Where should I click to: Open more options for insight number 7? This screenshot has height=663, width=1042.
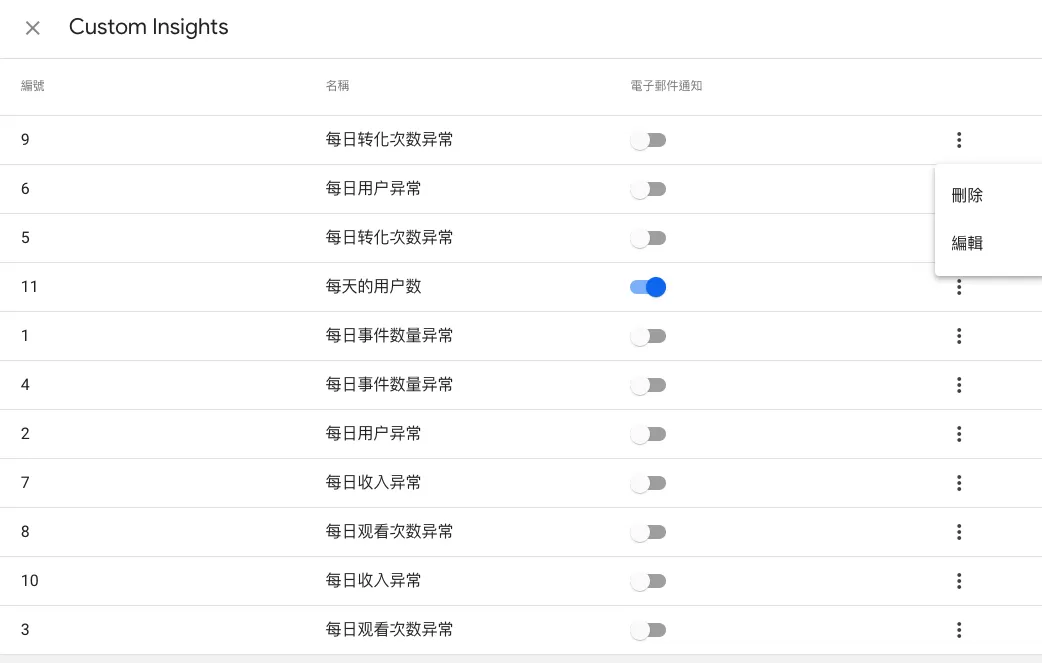pyautogui.click(x=959, y=483)
